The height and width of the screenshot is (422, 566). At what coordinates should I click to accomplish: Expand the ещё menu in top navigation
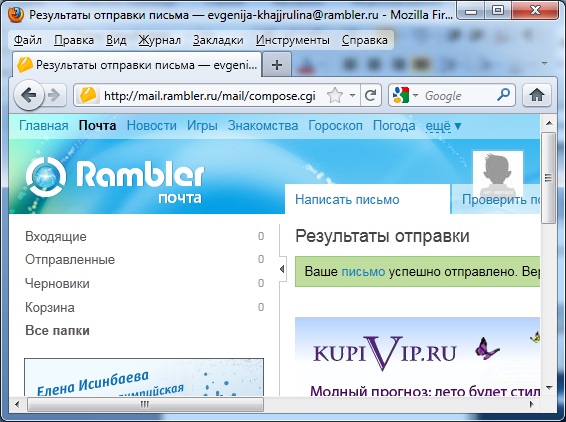tap(443, 126)
